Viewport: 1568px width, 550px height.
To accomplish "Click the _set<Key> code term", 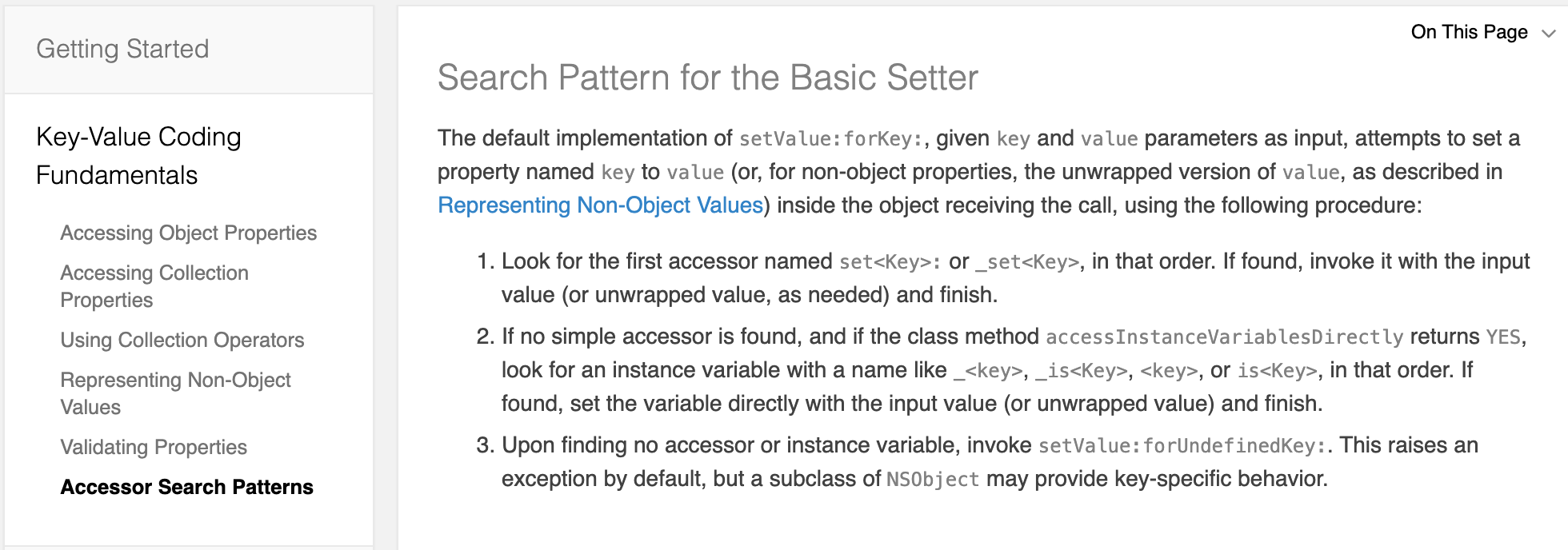I will coord(1027,262).
